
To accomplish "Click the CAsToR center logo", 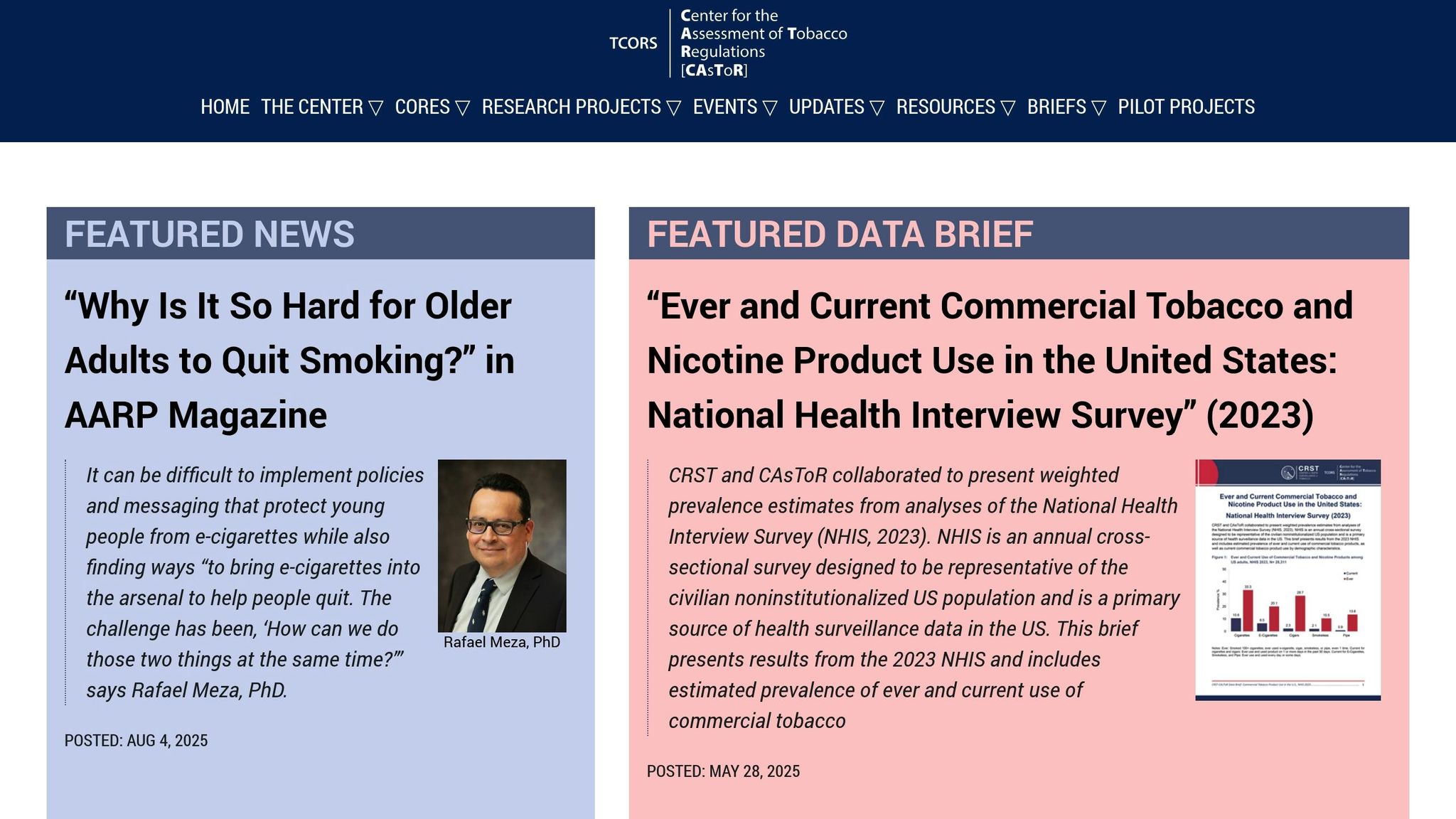I will pyautogui.click(x=763, y=43).
